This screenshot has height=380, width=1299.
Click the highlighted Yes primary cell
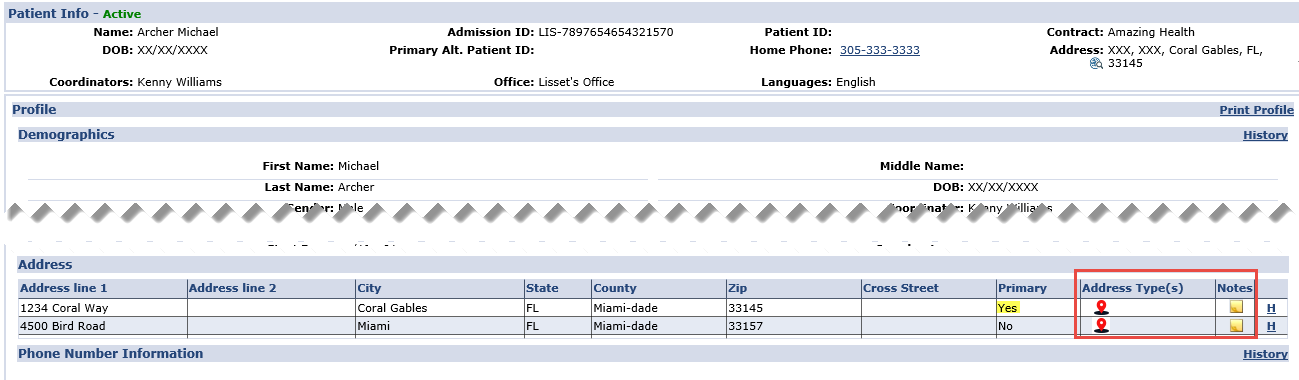point(1008,308)
